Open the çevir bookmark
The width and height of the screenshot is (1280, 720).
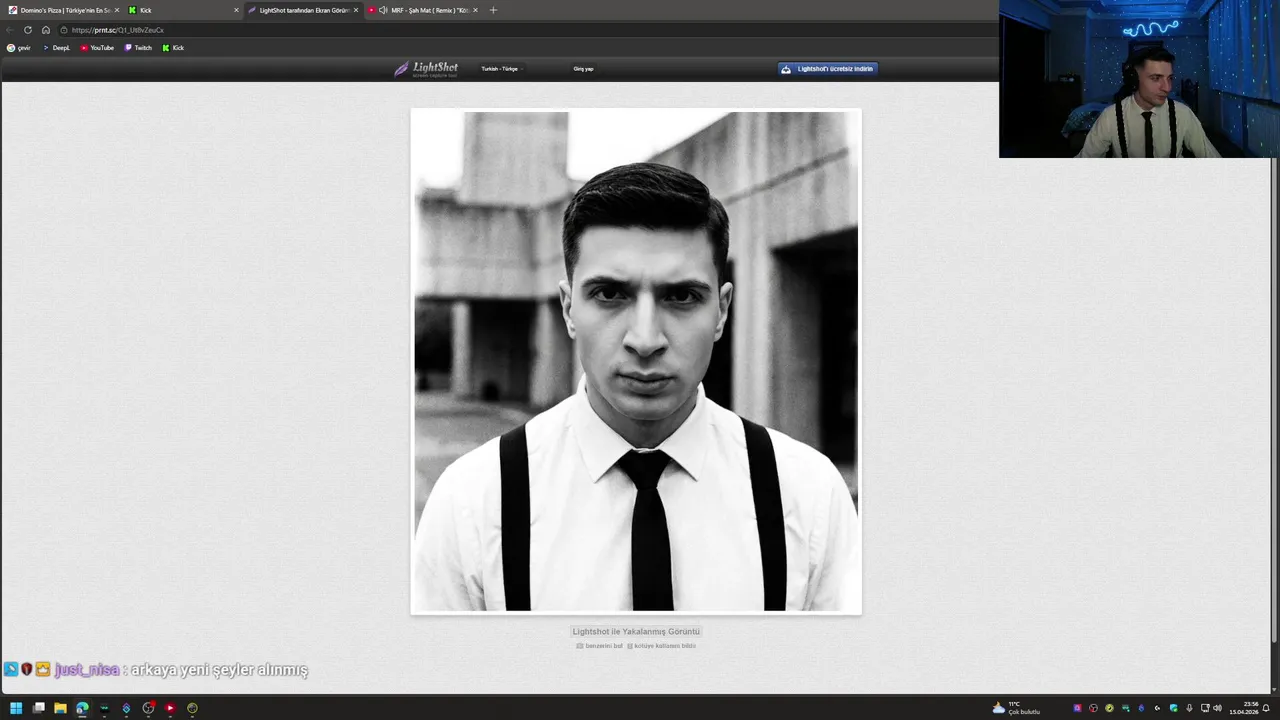[x=19, y=48]
